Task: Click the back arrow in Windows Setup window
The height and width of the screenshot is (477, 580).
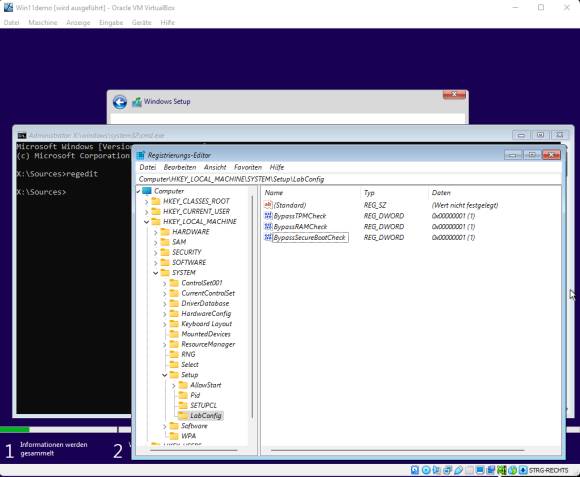Action: [119, 102]
